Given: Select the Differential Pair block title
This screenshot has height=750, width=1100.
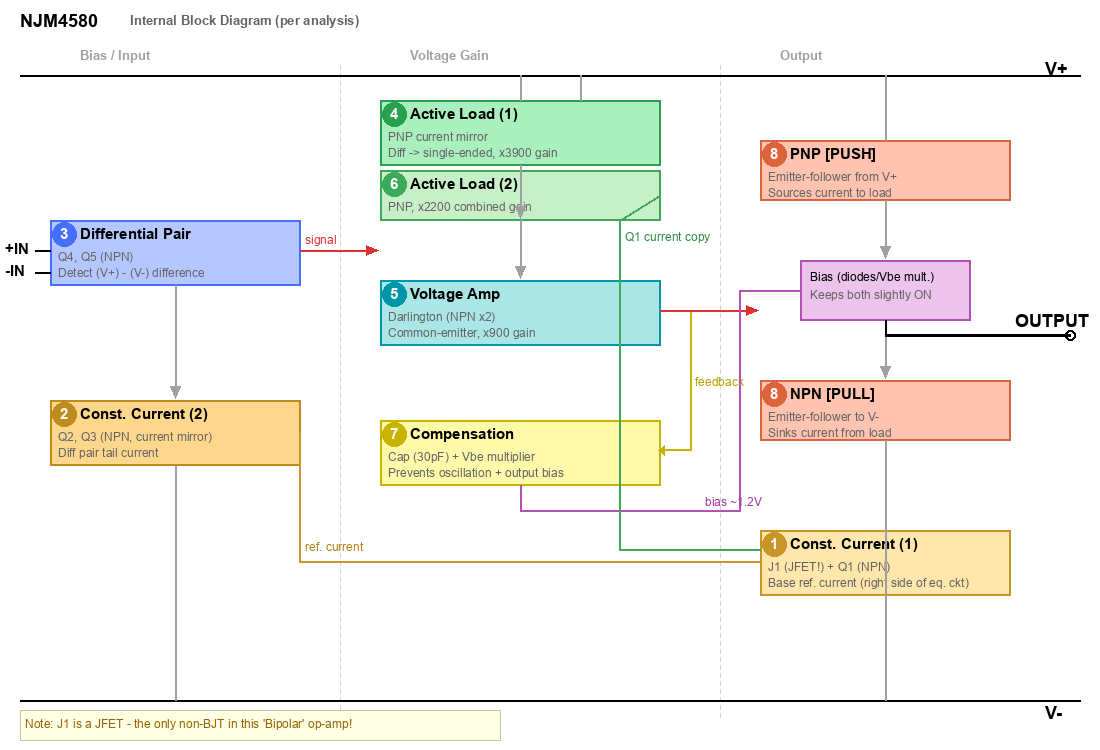Looking at the screenshot, I should pyautogui.click(x=135, y=234).
